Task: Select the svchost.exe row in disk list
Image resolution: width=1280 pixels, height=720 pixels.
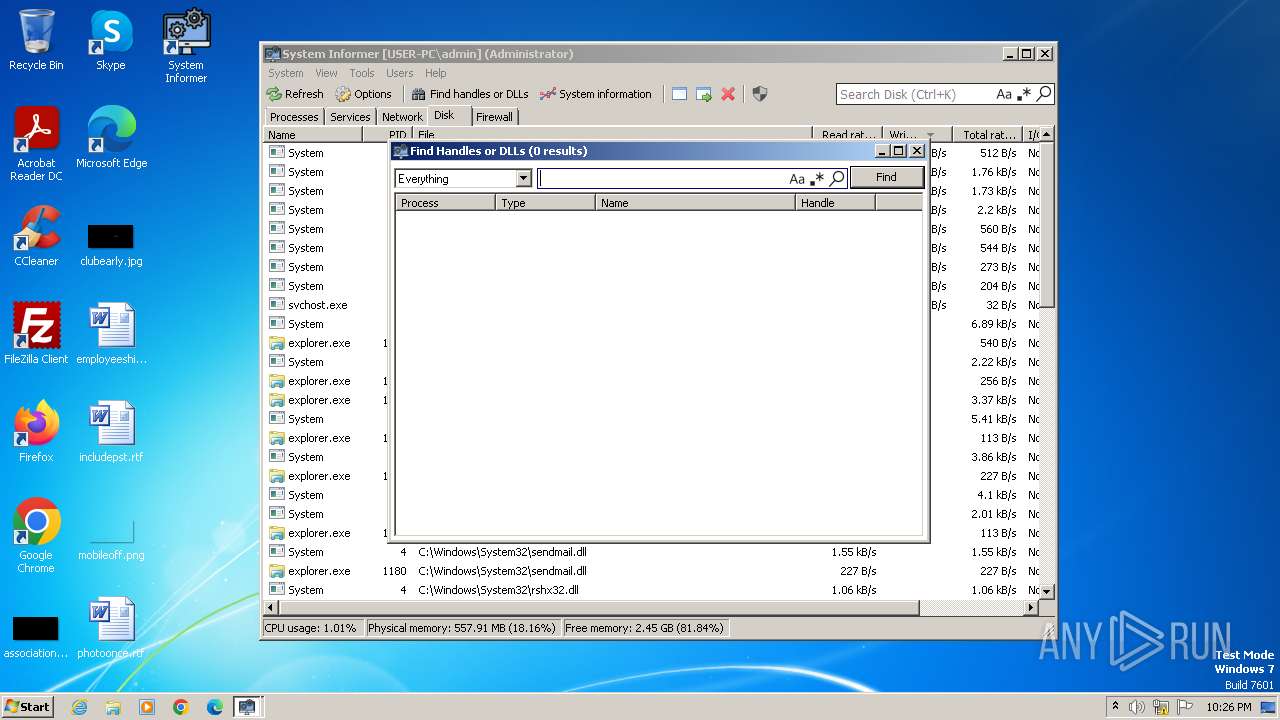Action: point(653,305)
